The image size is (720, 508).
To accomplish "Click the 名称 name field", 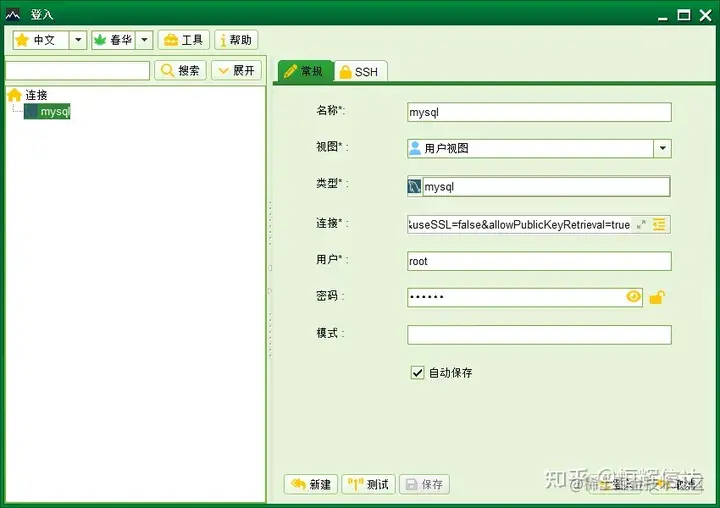I will coord(539,112).
